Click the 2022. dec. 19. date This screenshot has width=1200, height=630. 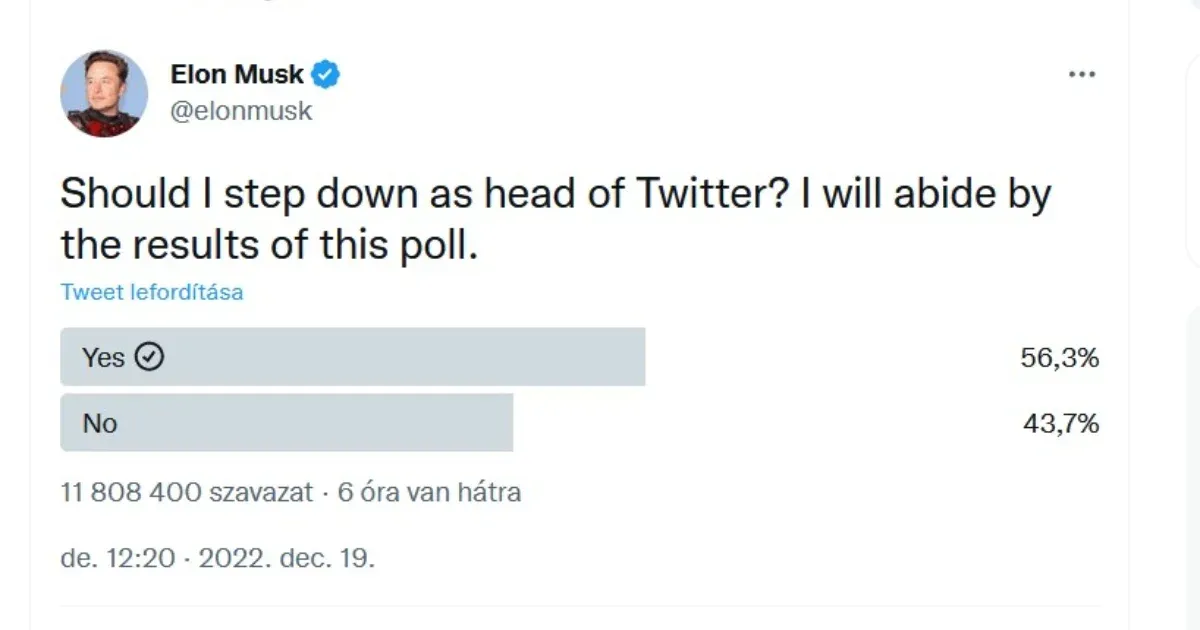point(287,557)
